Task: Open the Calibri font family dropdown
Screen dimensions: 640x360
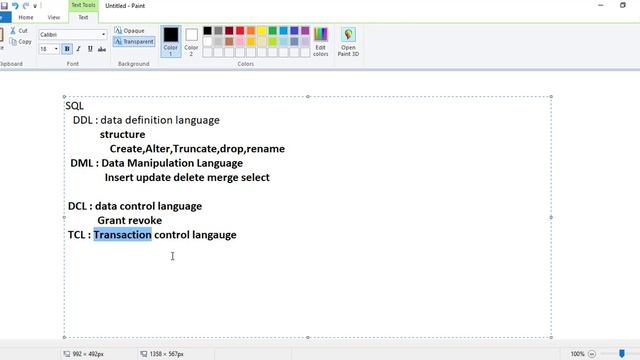Action: point(103,35)
